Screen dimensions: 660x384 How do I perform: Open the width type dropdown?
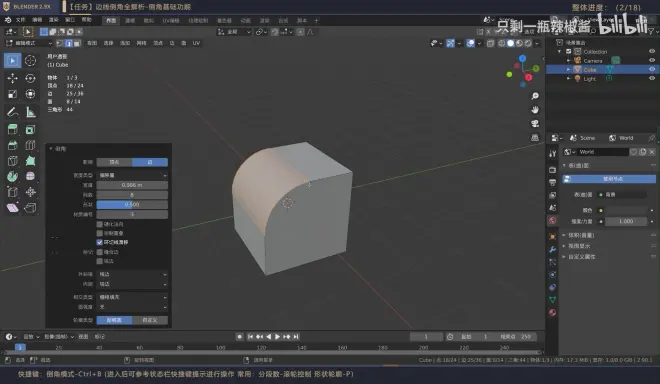coord(132,175)
